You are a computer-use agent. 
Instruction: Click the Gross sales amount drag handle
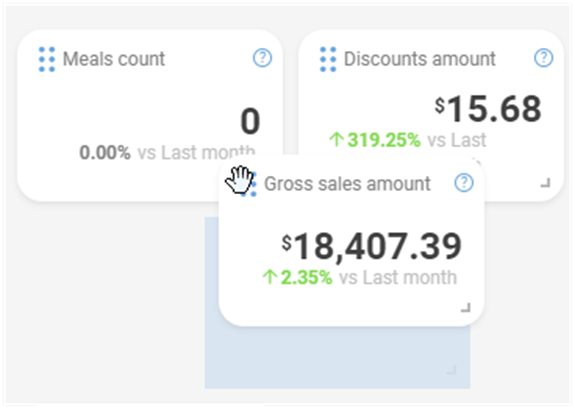point(248,184)
